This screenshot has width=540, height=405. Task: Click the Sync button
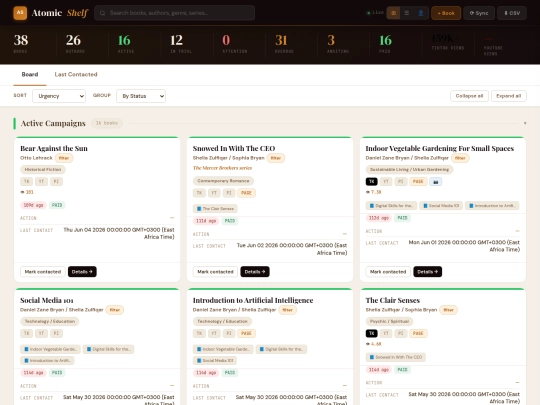coord(479,13)
